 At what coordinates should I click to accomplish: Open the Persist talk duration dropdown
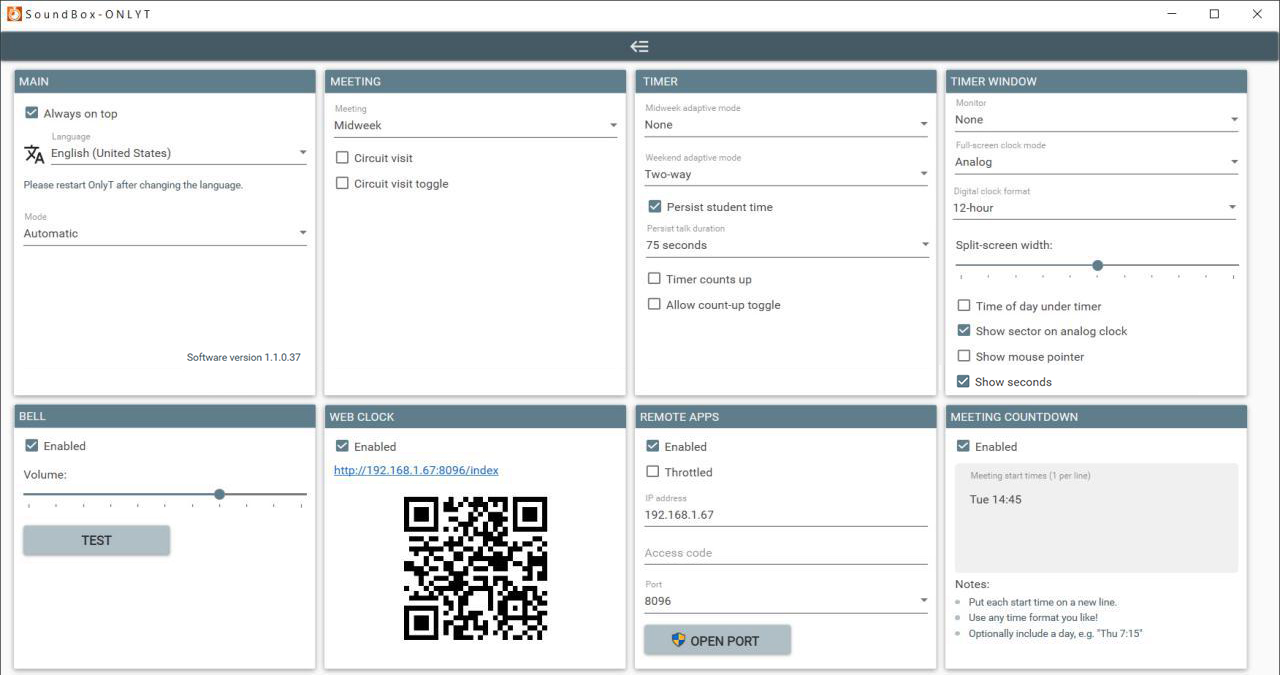(923, 245)
